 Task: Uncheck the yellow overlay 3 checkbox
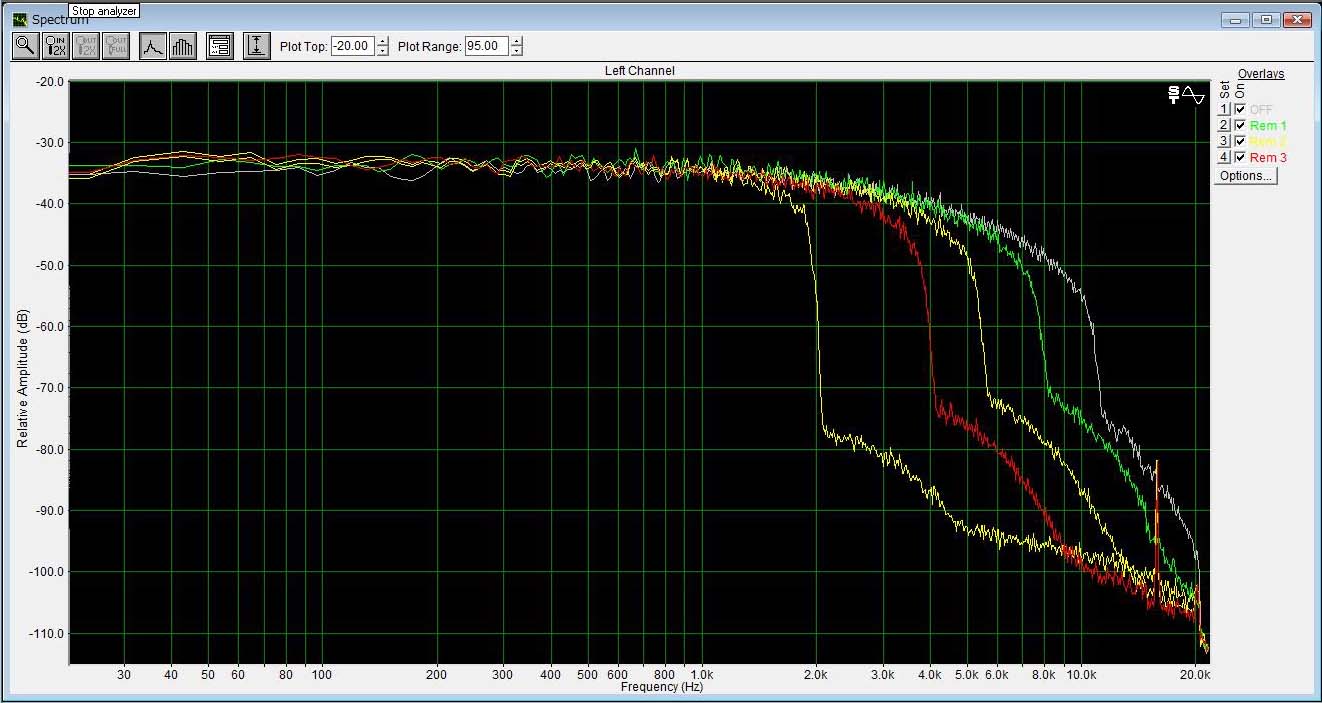(x=1240, y=141)
